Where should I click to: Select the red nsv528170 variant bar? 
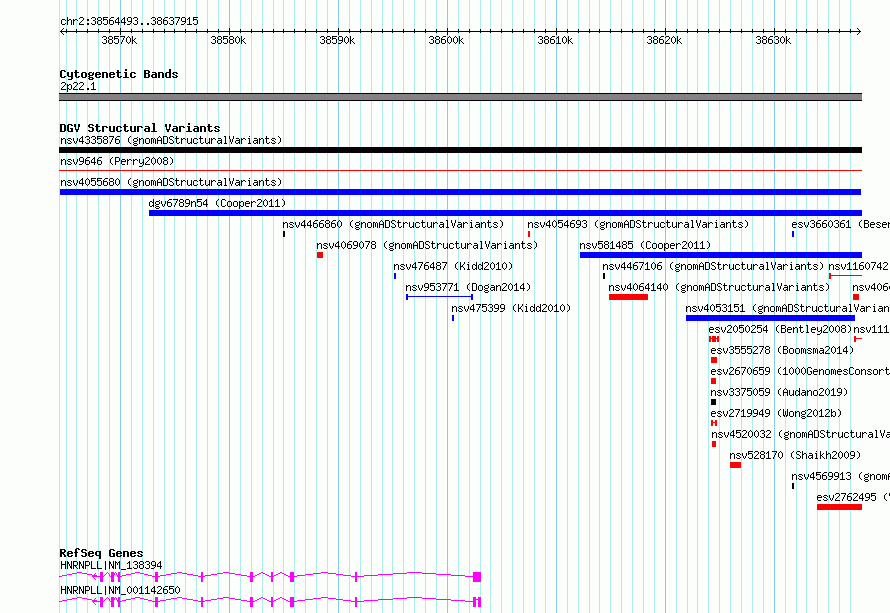click(x=736, y=465)
